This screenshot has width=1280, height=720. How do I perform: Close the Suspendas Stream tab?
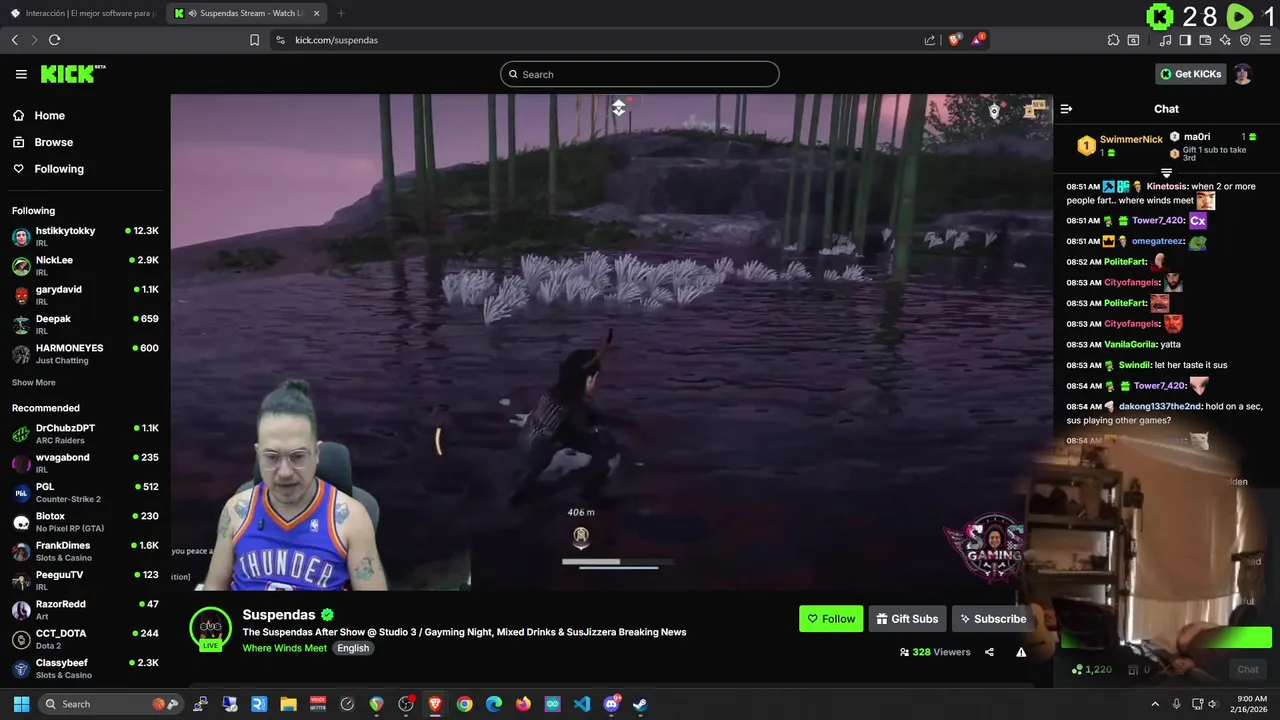pos(317,13)
